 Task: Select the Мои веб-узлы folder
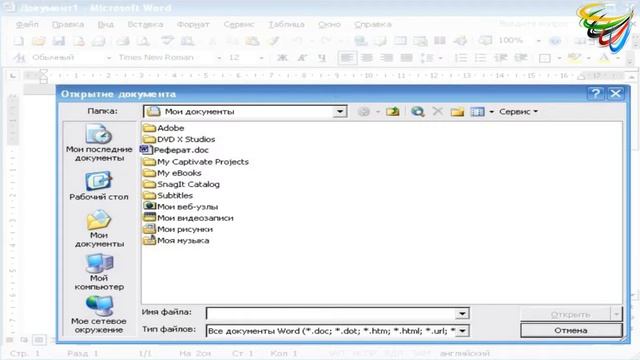181,207
